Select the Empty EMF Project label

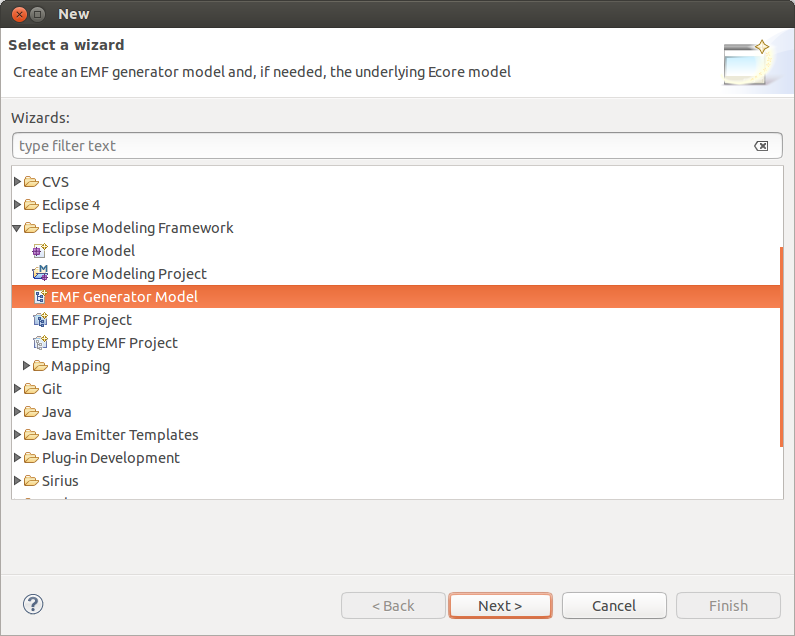pos(114,343)
